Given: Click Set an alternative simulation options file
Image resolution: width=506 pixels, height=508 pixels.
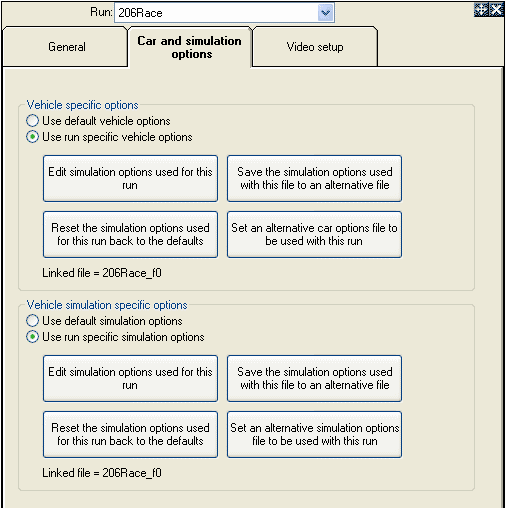Looking at the screenshot, I should (x=314, y=434).
